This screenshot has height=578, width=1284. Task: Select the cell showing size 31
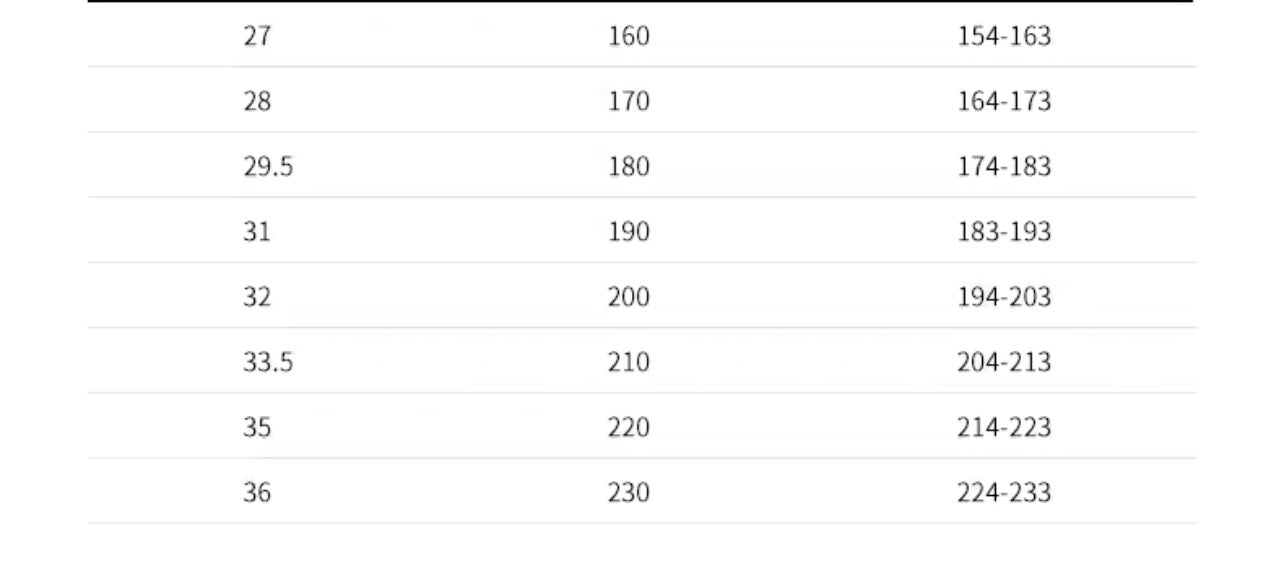257,232
